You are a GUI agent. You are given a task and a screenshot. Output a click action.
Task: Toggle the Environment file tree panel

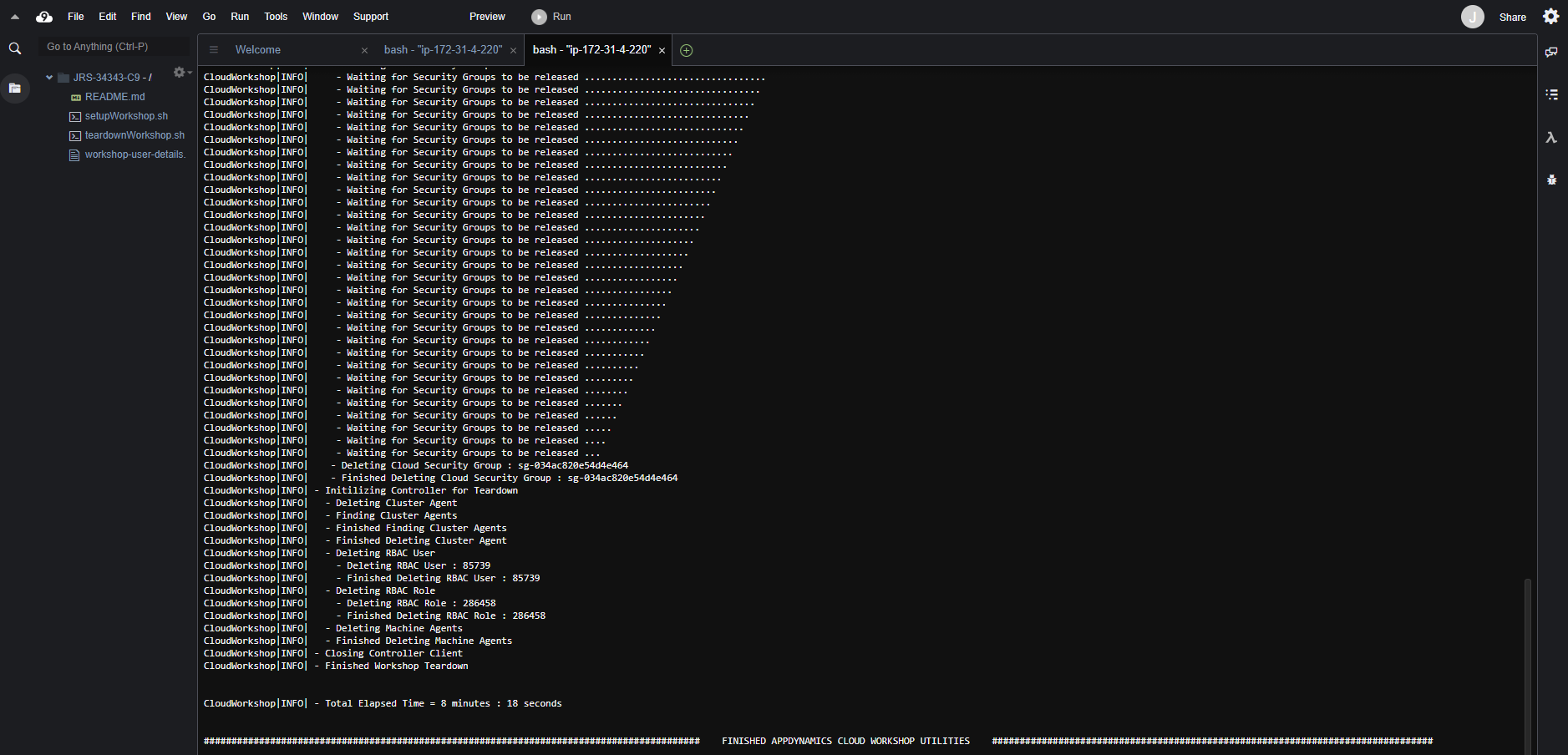[x=15, y=88]
